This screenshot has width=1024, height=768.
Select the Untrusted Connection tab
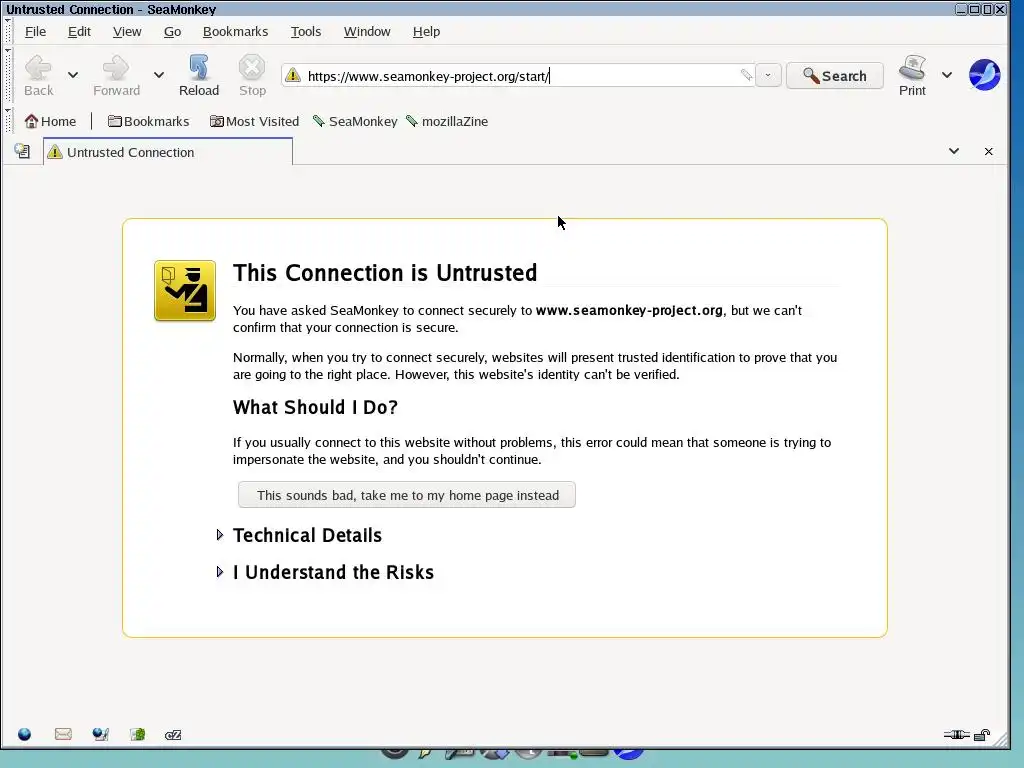[x=168, y=152]
